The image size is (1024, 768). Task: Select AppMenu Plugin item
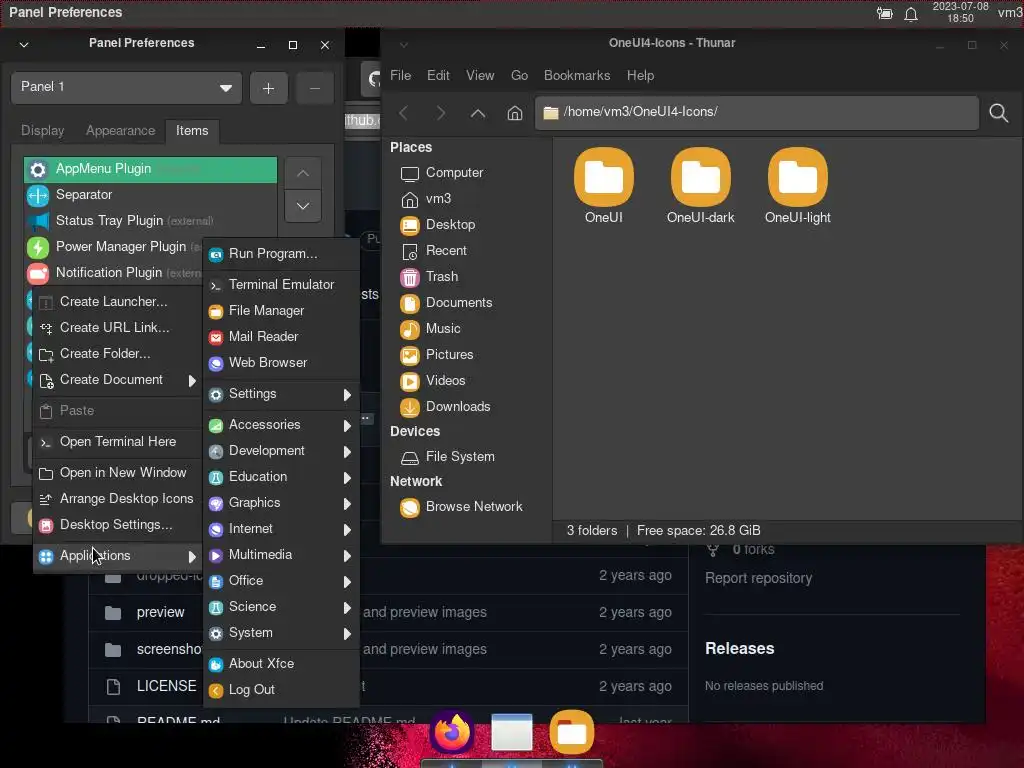tap(150, 169)
